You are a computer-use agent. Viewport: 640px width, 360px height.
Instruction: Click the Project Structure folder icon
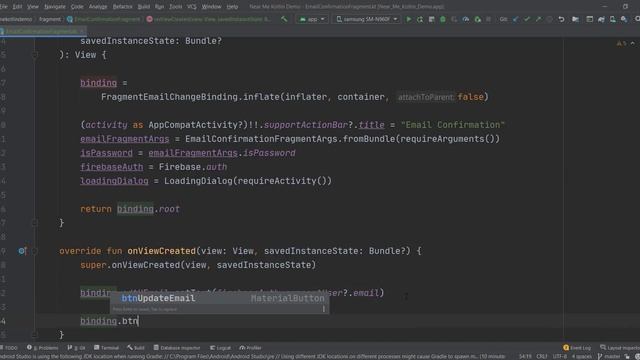tap(575, 19)
